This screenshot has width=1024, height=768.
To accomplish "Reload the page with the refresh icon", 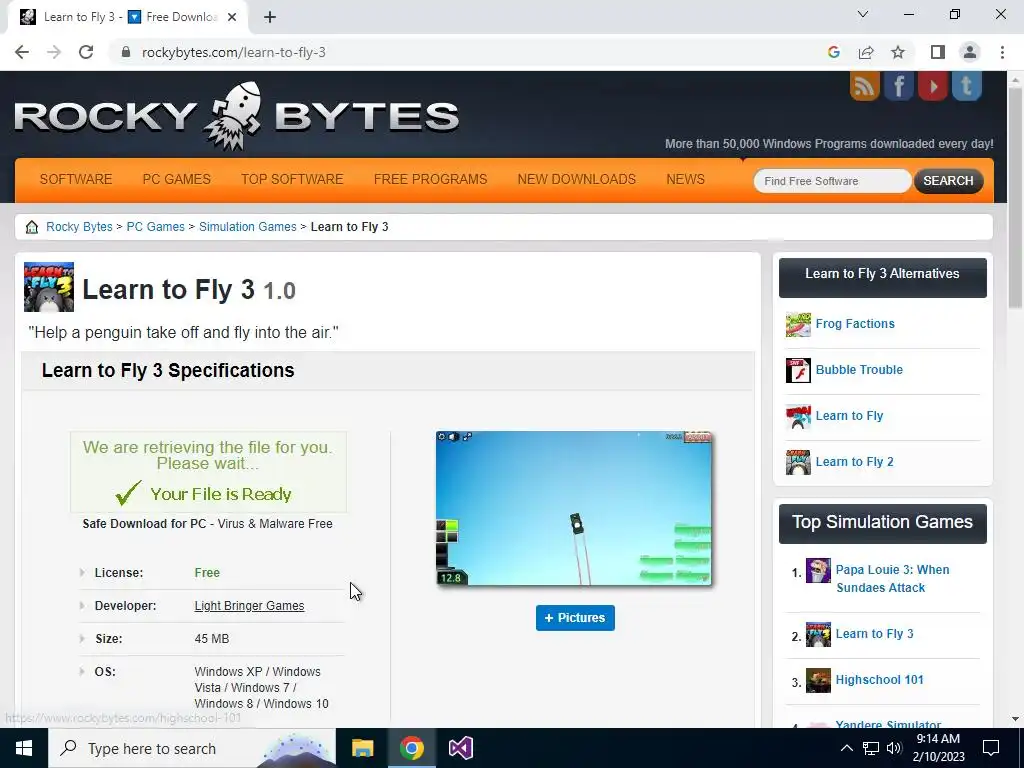I will pos(86,52).
